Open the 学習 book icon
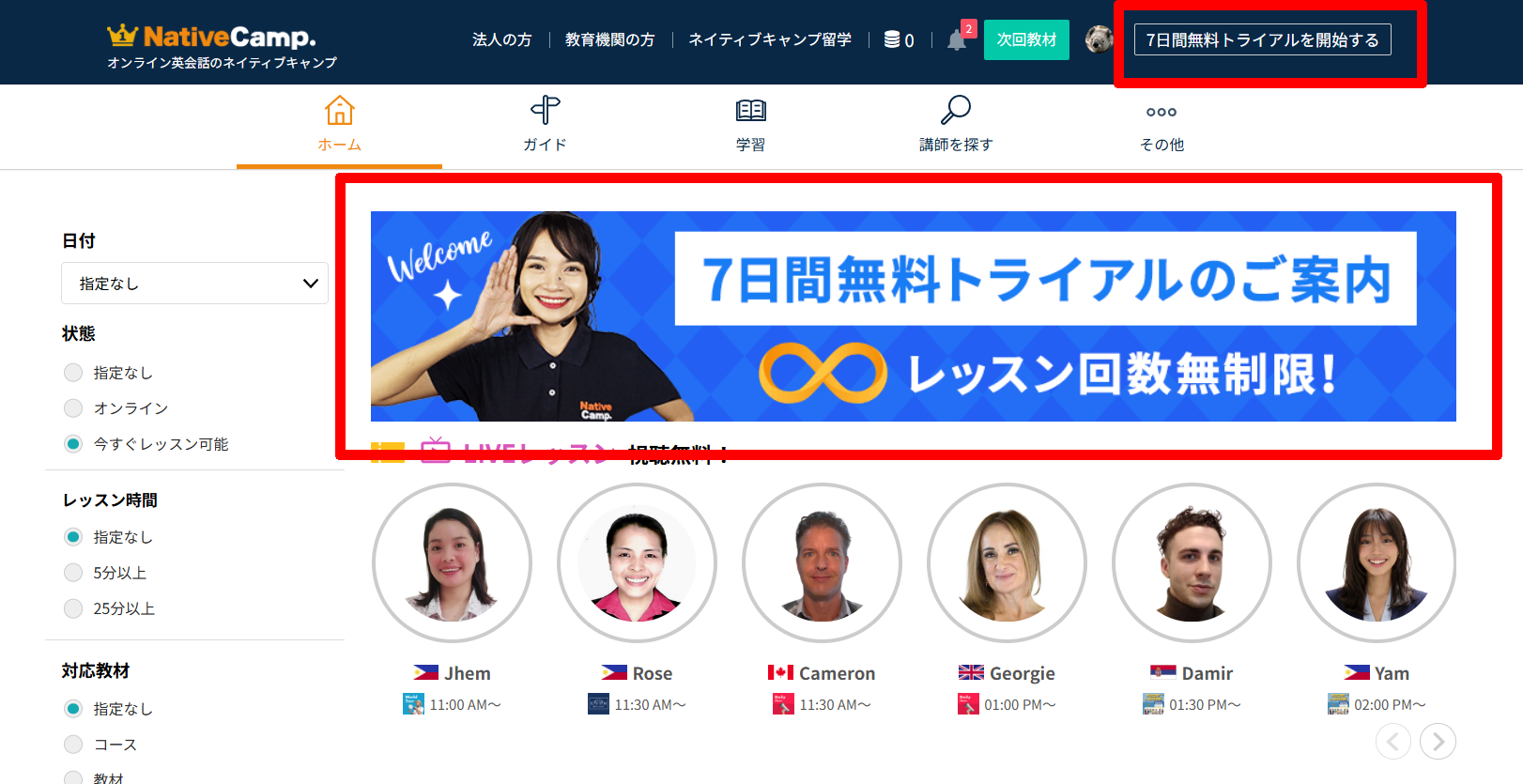Image resolution: width=1523 pixels, height=784 pixels. point(750,111)
